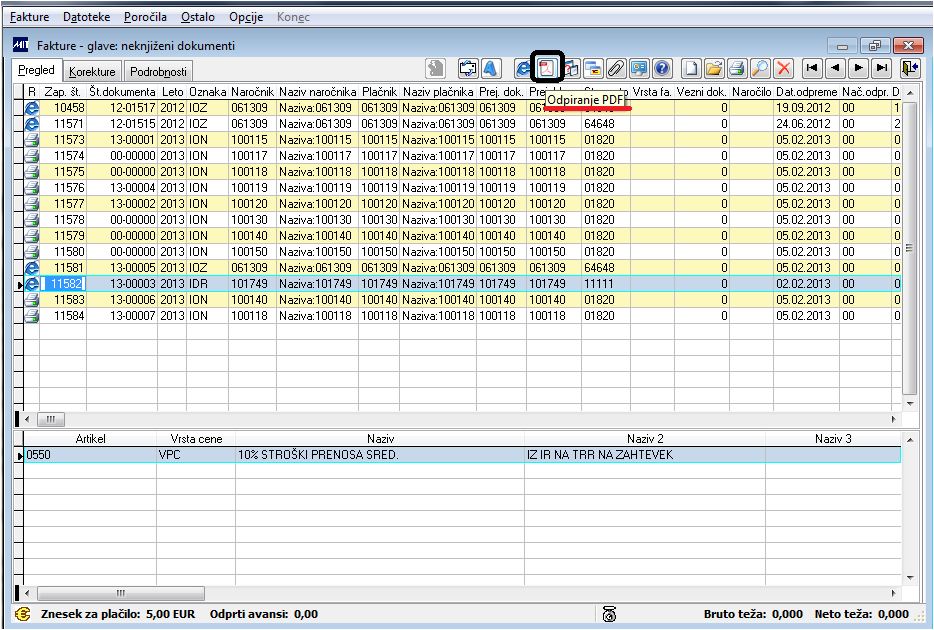
Task: Click the paperclip attachments icon
Action: click(x=616, y=68)
